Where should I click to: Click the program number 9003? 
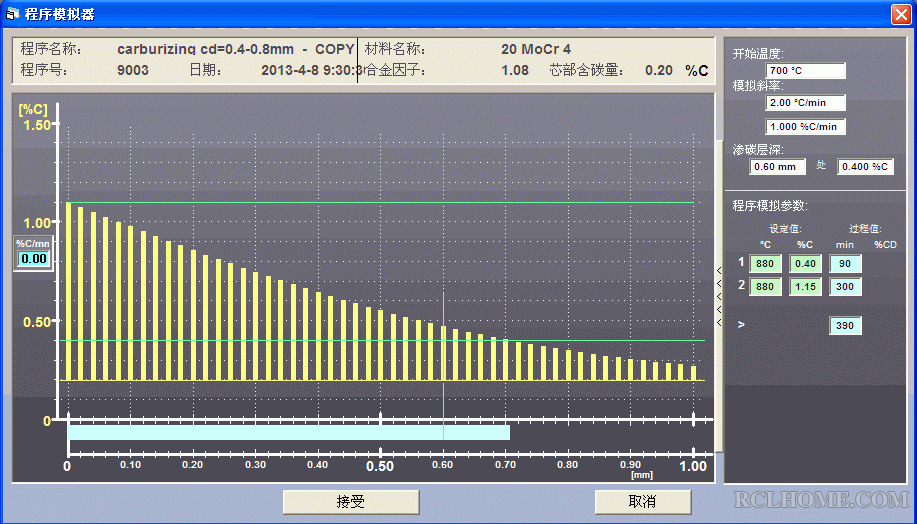(x=133, y=70)
